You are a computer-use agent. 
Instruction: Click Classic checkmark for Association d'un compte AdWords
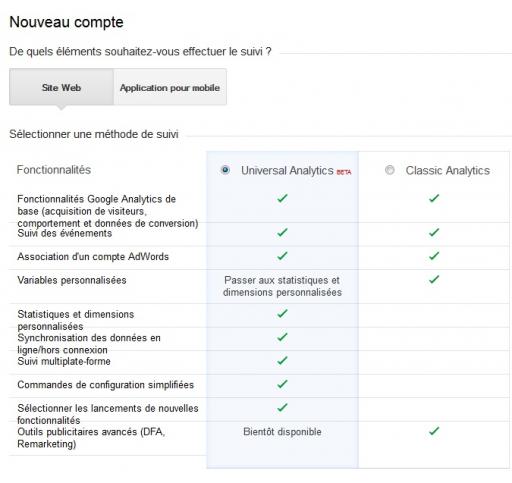(434, 256)
